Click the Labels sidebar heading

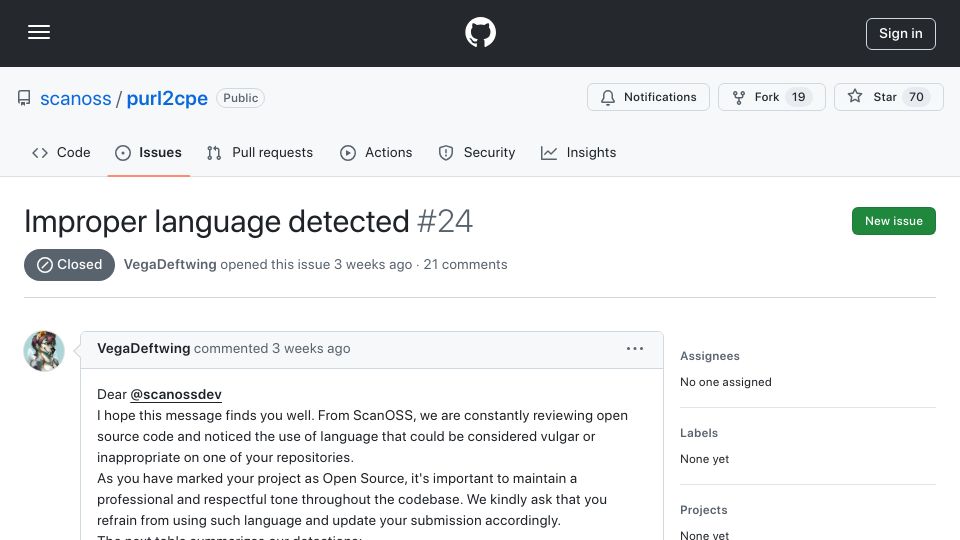tap(699, 433)
